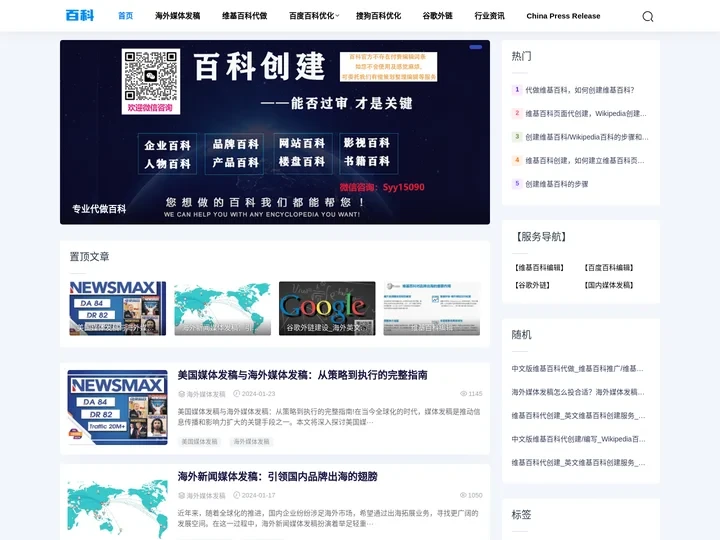Screen dimensions: 720x540
Task: Click the 百科创建 banner image
Action: [x=275, y=132]
